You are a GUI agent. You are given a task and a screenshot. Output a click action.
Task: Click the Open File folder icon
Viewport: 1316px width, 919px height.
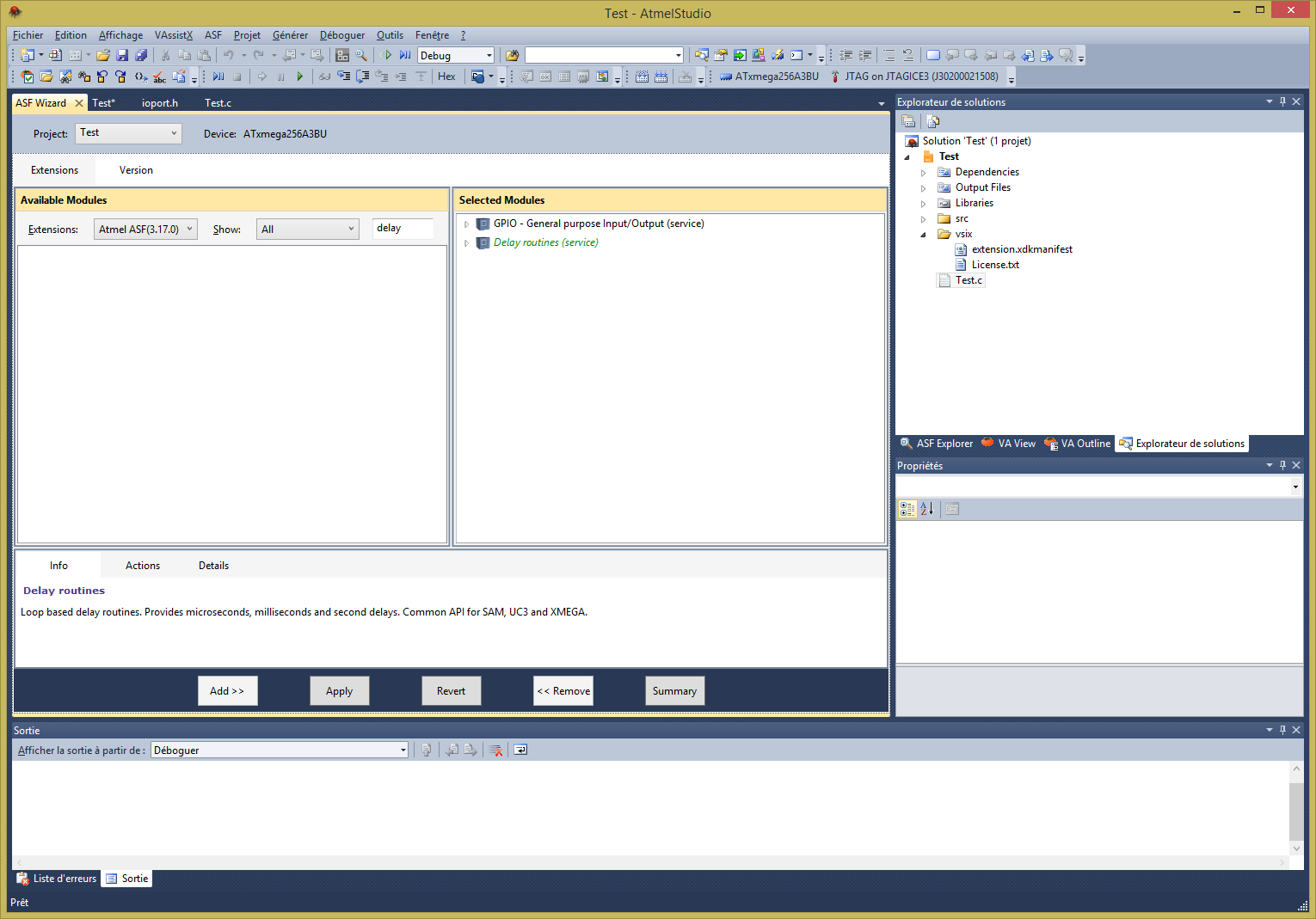click(x=103, y=55)
